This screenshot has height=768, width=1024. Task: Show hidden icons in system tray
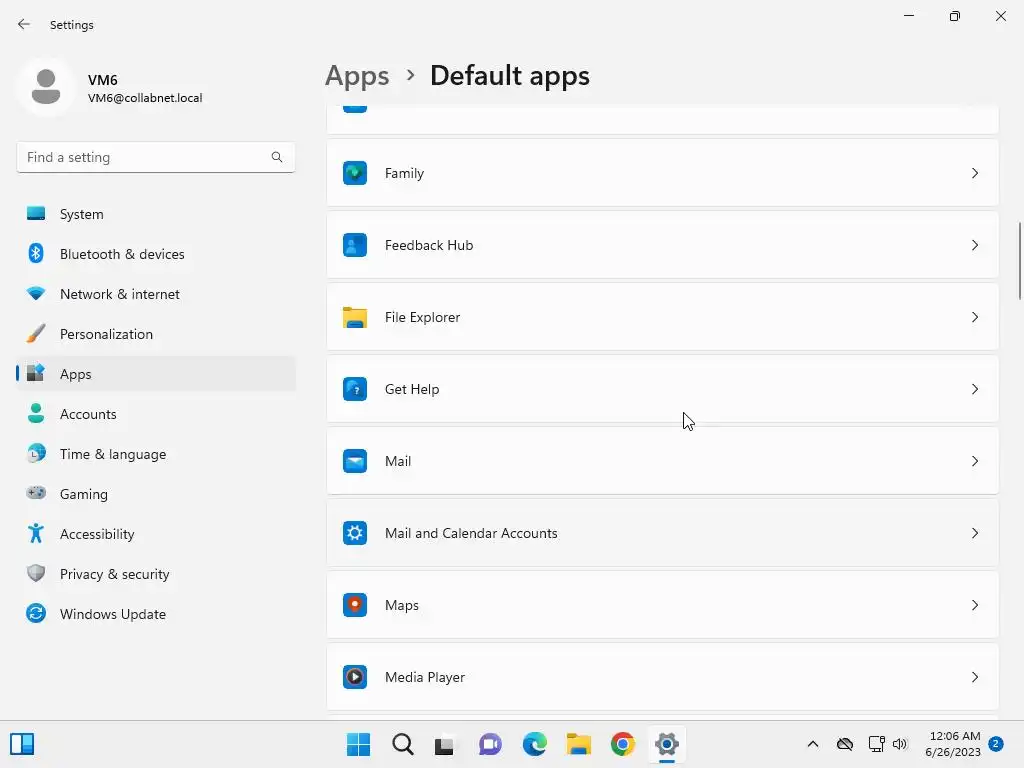pos(812,744)
